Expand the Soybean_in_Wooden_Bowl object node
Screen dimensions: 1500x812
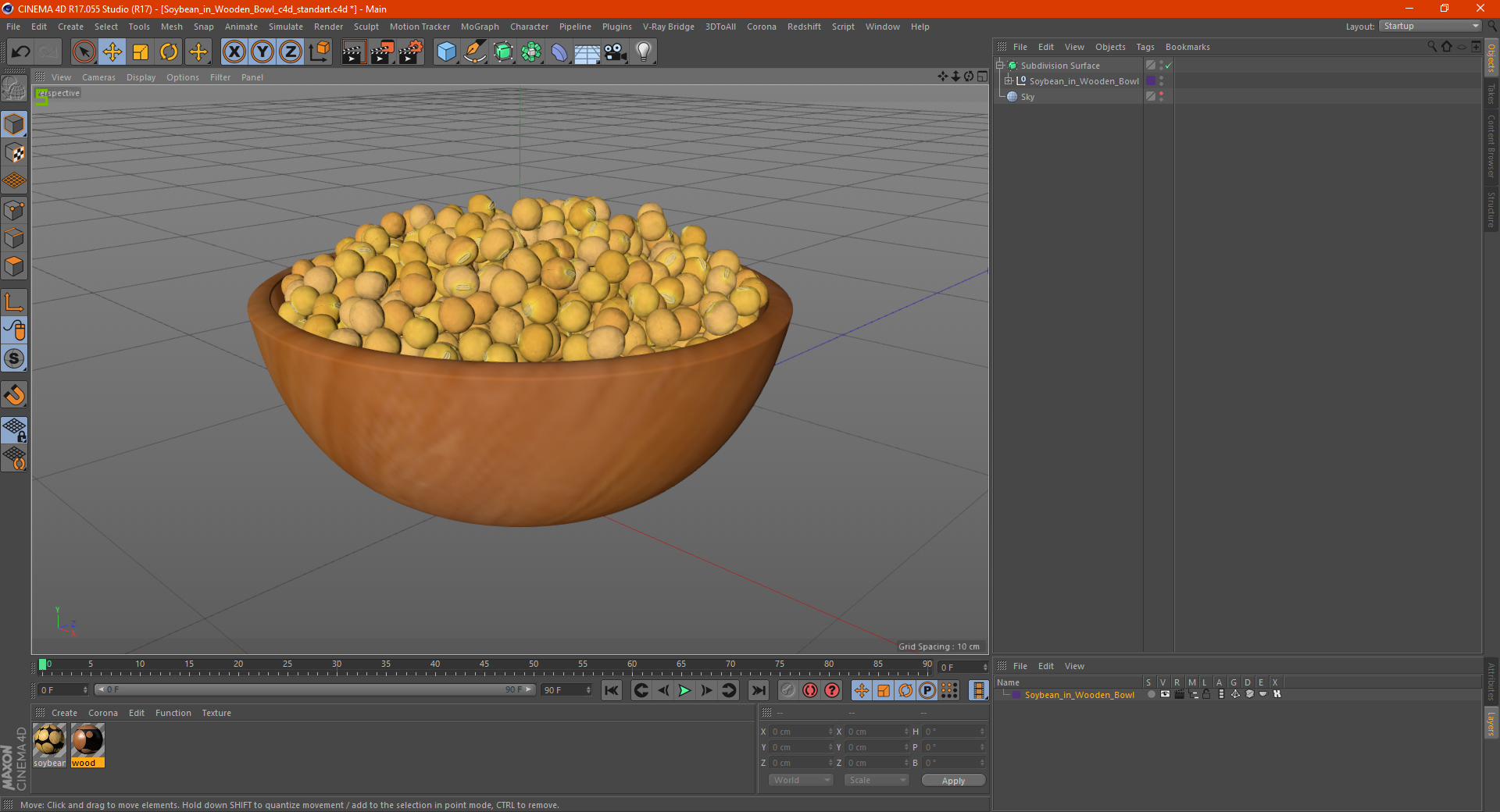coord(1008,81)
